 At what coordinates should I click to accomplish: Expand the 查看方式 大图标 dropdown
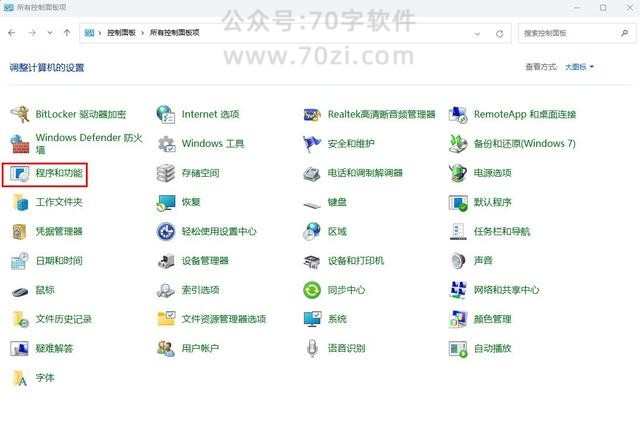coord(579,67)
